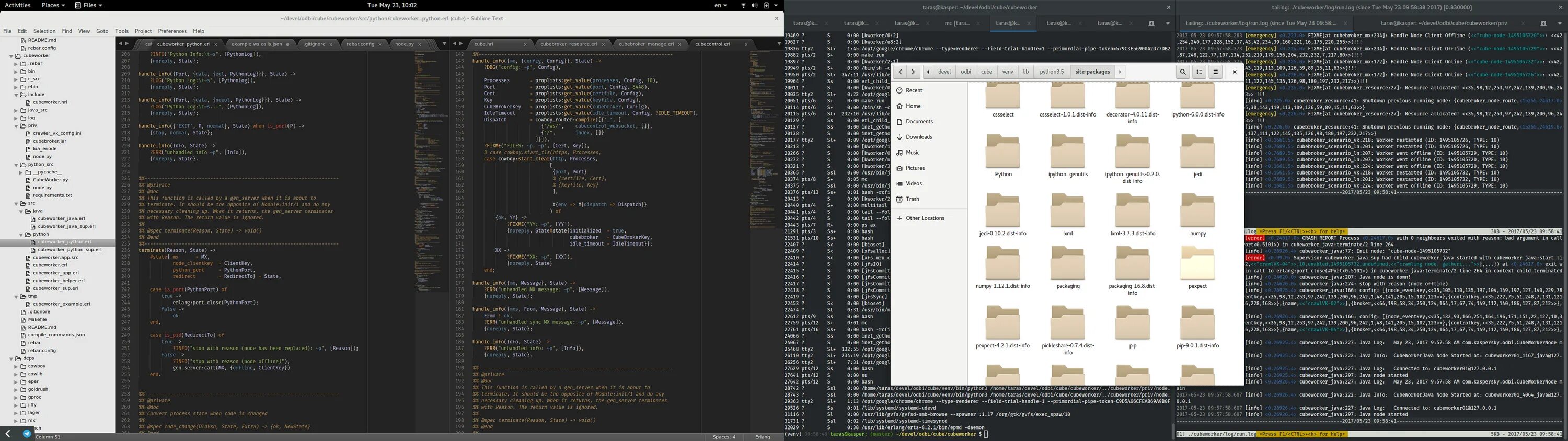Screen dimensions: 1568x441
Task: Show next tabs arrow in right Sublime pane
Action: [461, 44]
